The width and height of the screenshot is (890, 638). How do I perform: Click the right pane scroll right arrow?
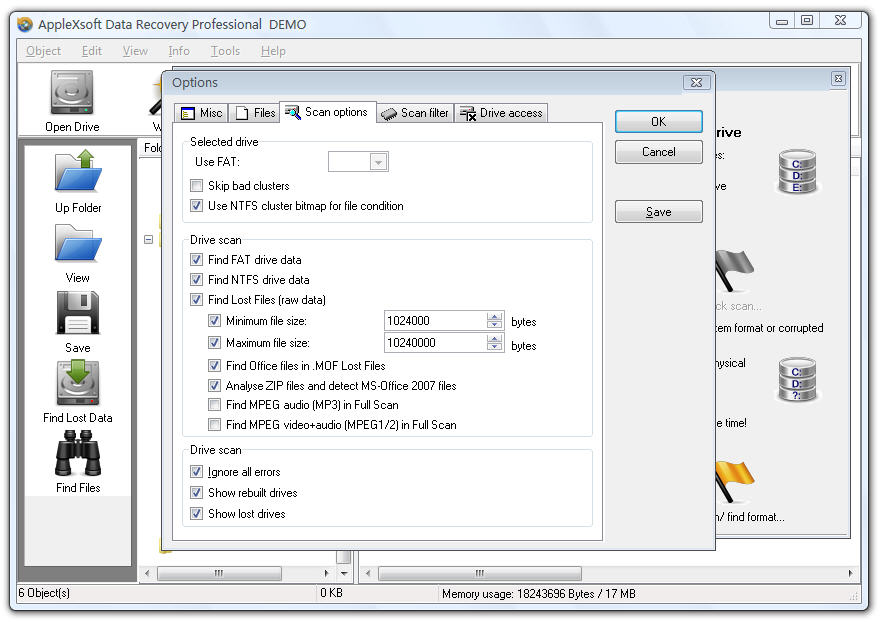[x=850, y=573]
